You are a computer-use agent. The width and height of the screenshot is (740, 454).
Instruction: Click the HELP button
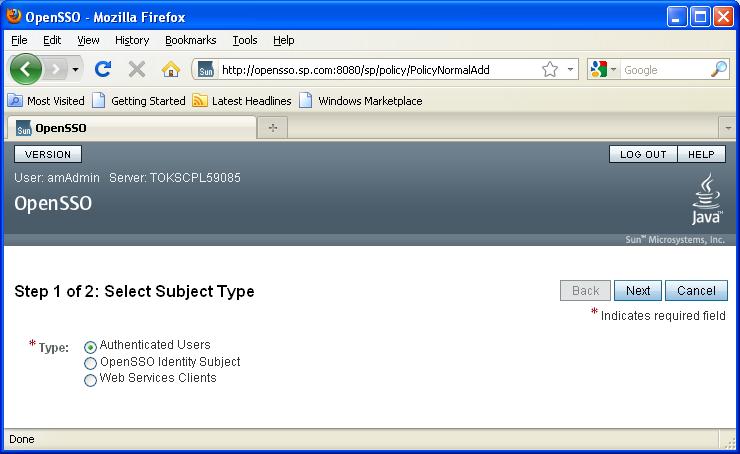tap(701, 154)
